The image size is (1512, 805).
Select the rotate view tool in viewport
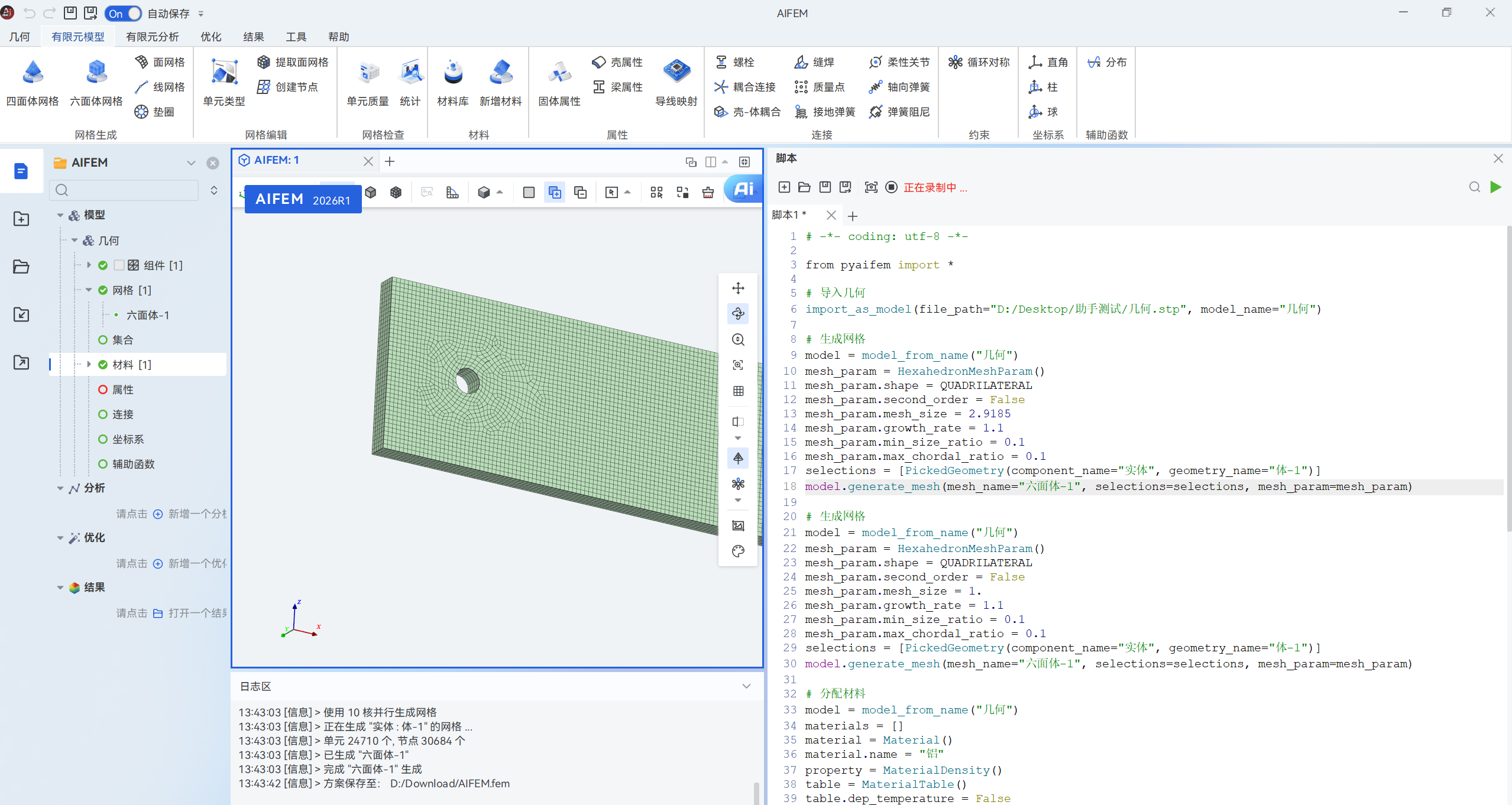click(x=738, y=314)
